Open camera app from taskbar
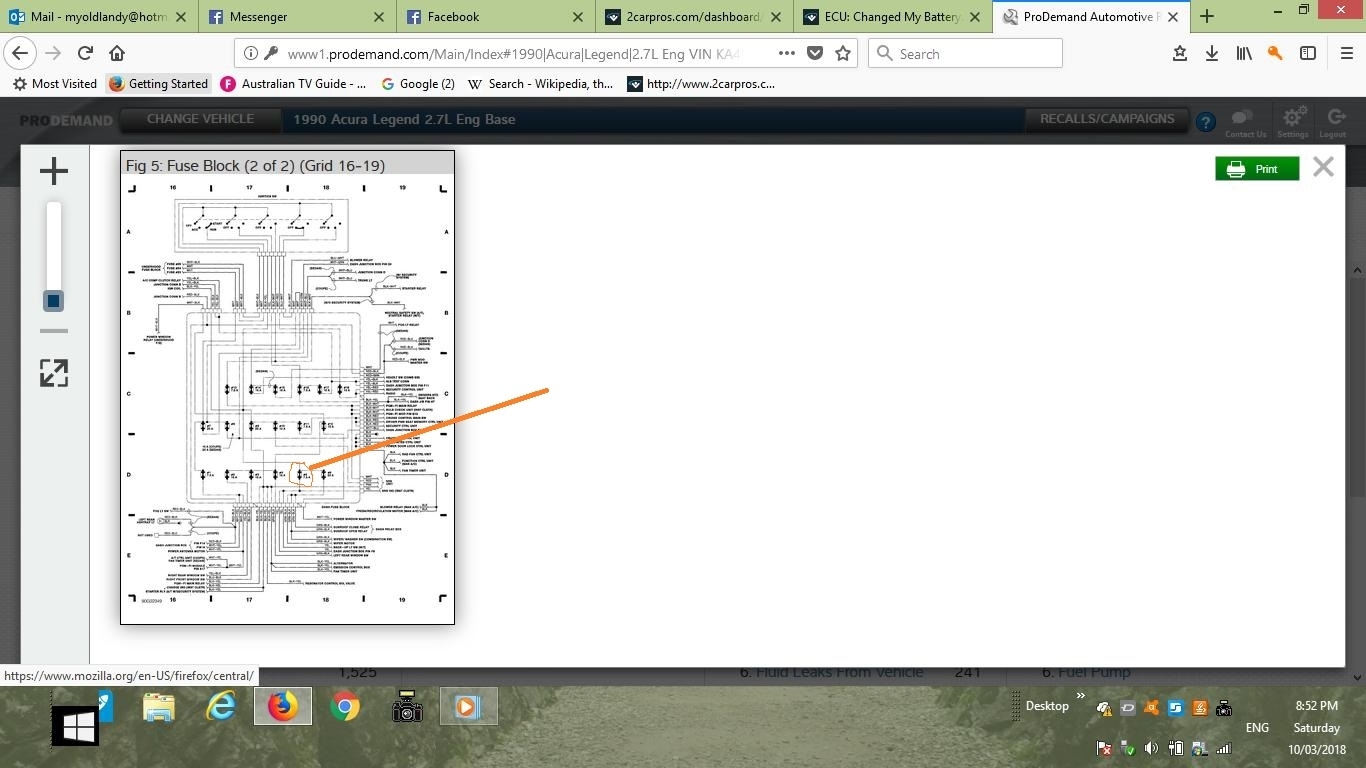The image size is (1366, 768). coord(407,708)
